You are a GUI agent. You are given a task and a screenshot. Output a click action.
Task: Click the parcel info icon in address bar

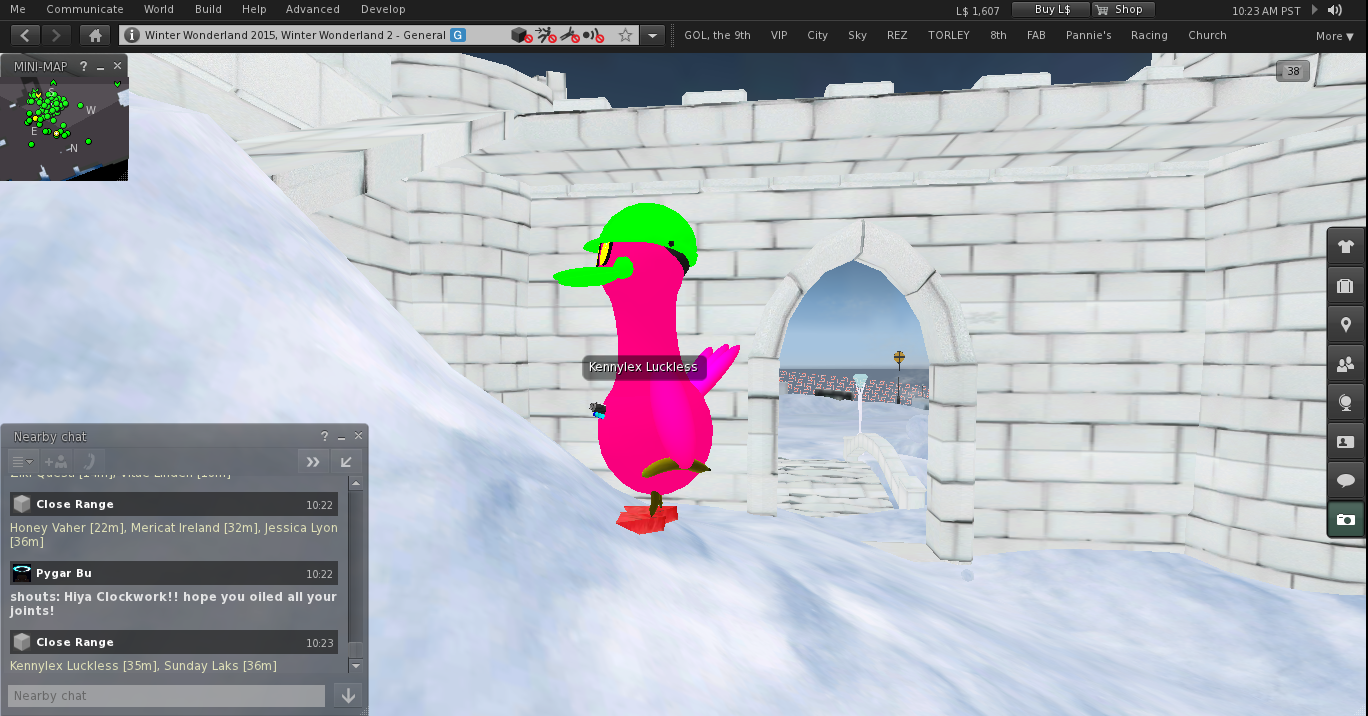[131, 35]
